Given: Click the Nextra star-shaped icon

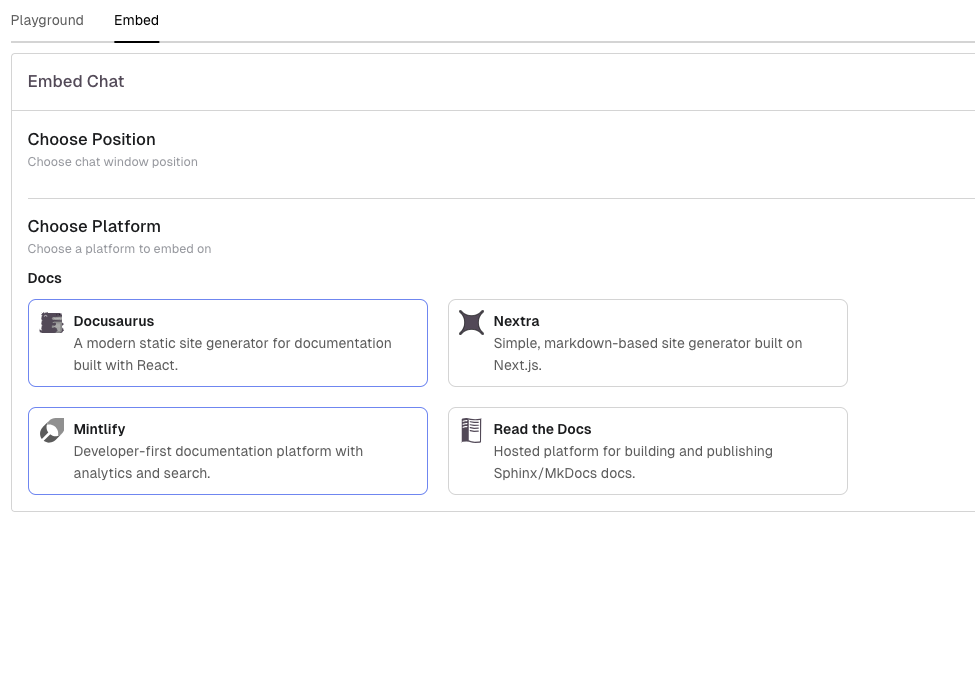Looking at the screenshot, I should point(471,322).
